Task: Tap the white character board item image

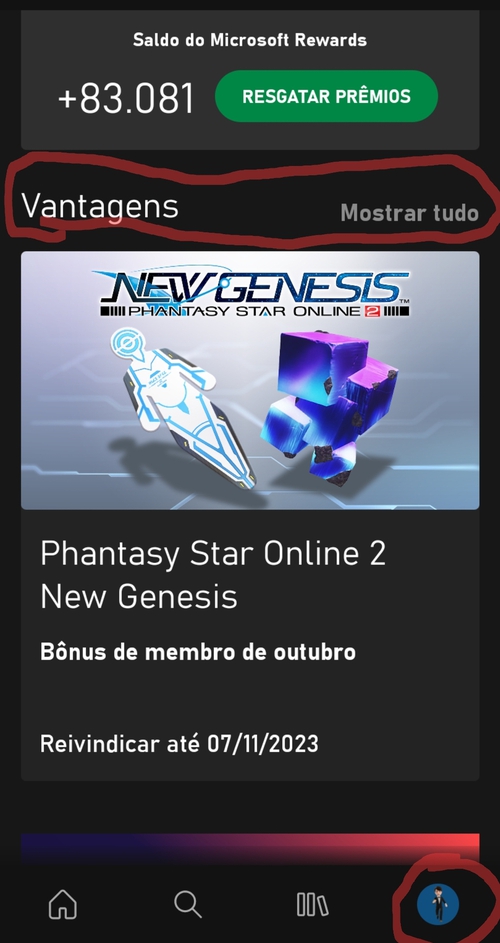Action: pos(184,408)
